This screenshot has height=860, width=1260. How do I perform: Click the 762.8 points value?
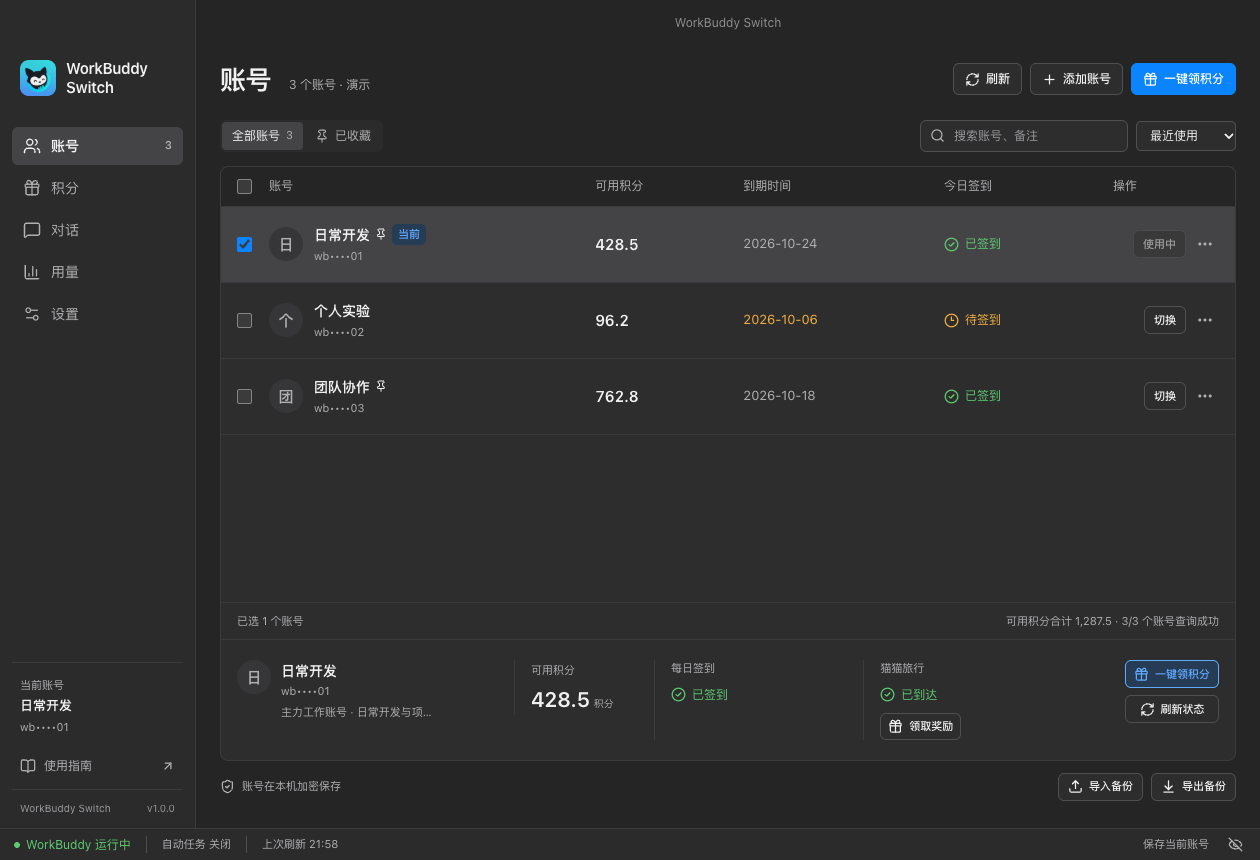click(617, 396)
